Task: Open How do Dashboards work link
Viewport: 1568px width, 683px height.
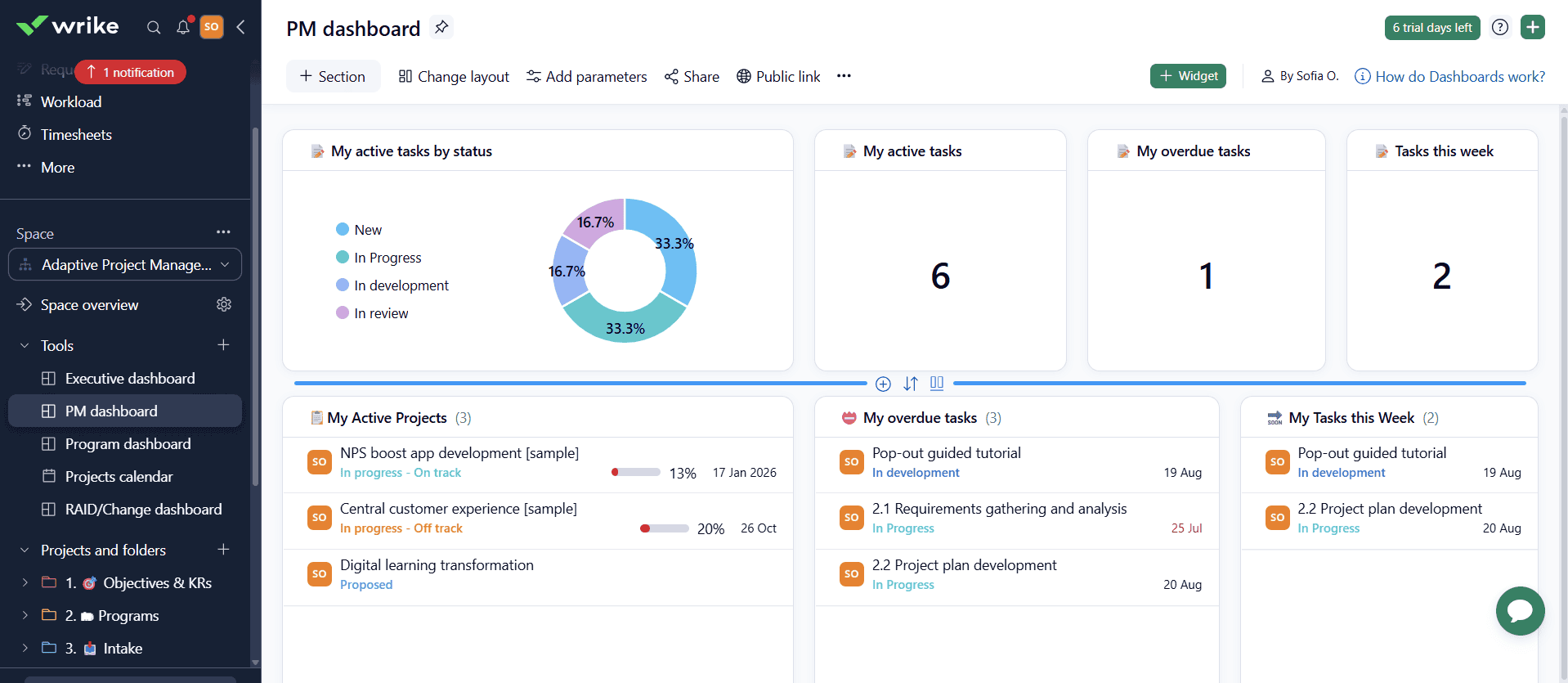Action: (x=1459, y=76)
